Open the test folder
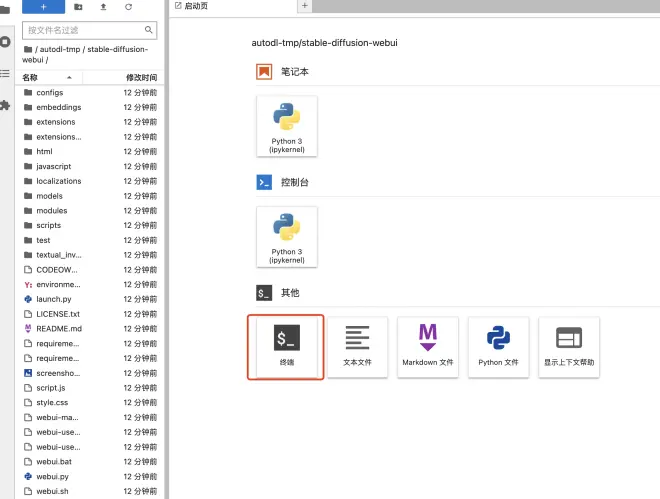The width and height of the screenshot is (660, 499). click(x=90, y=240)
